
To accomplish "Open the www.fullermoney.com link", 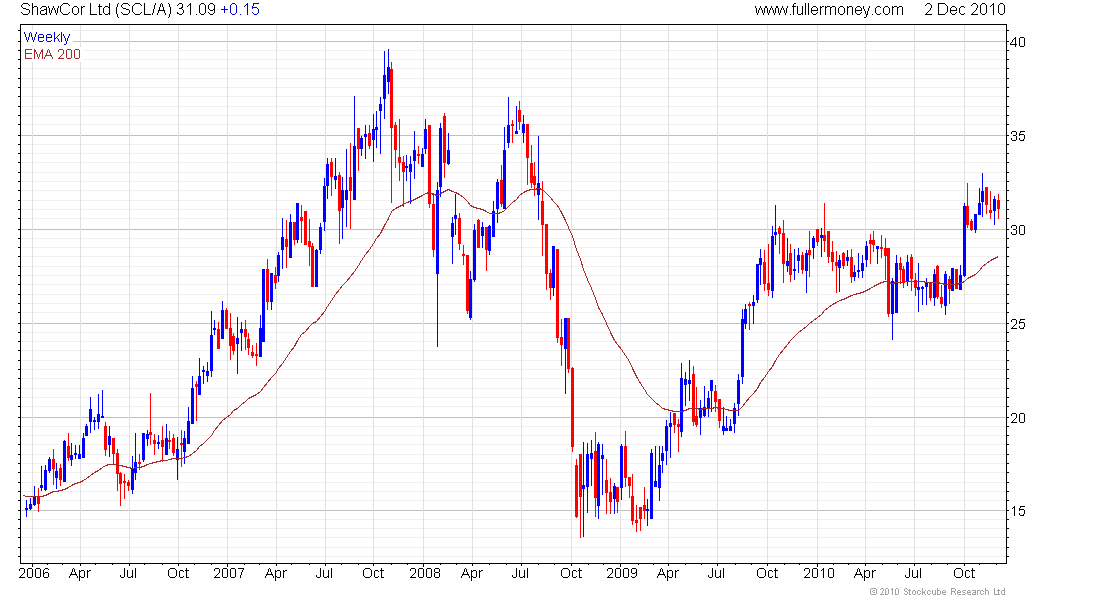I will pos(829,10).
